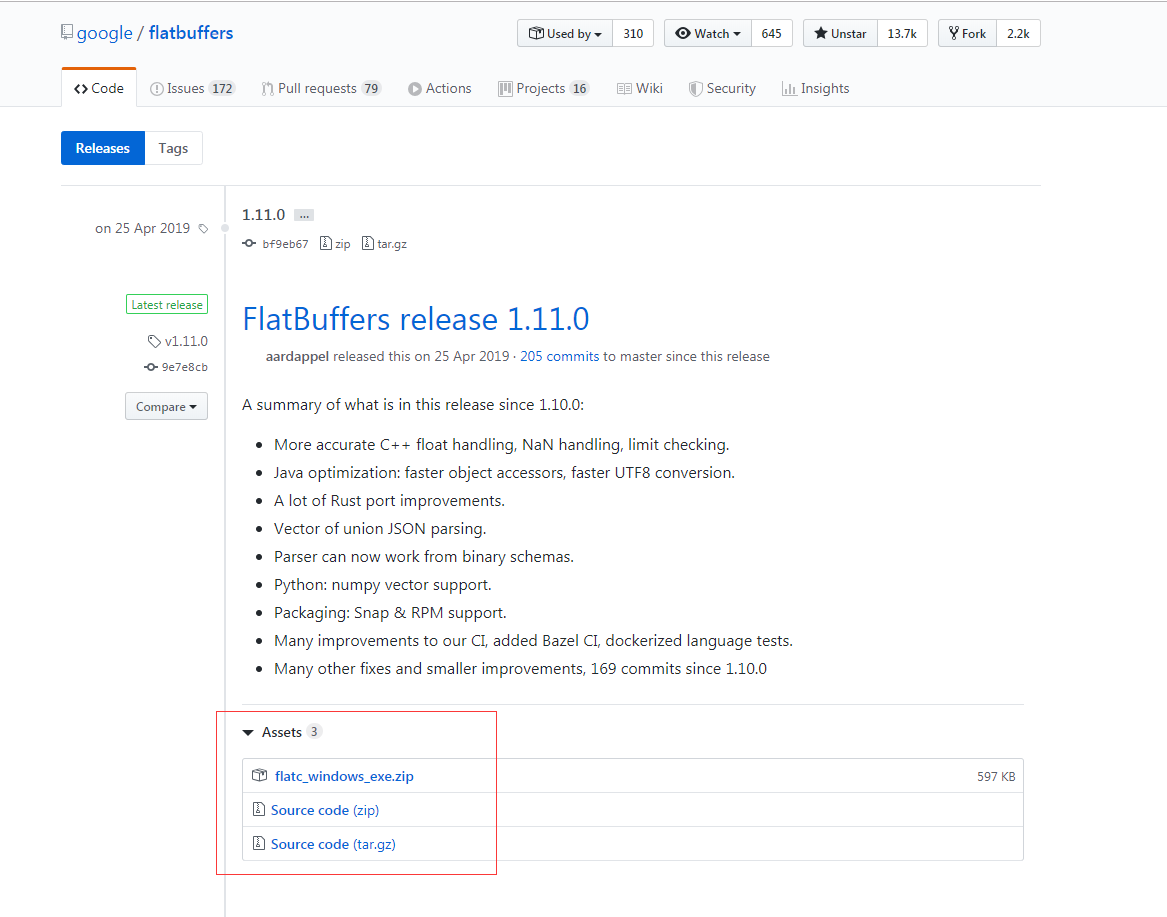
Task: Open the Compare dropdown
Action: (x=166, y=406)
